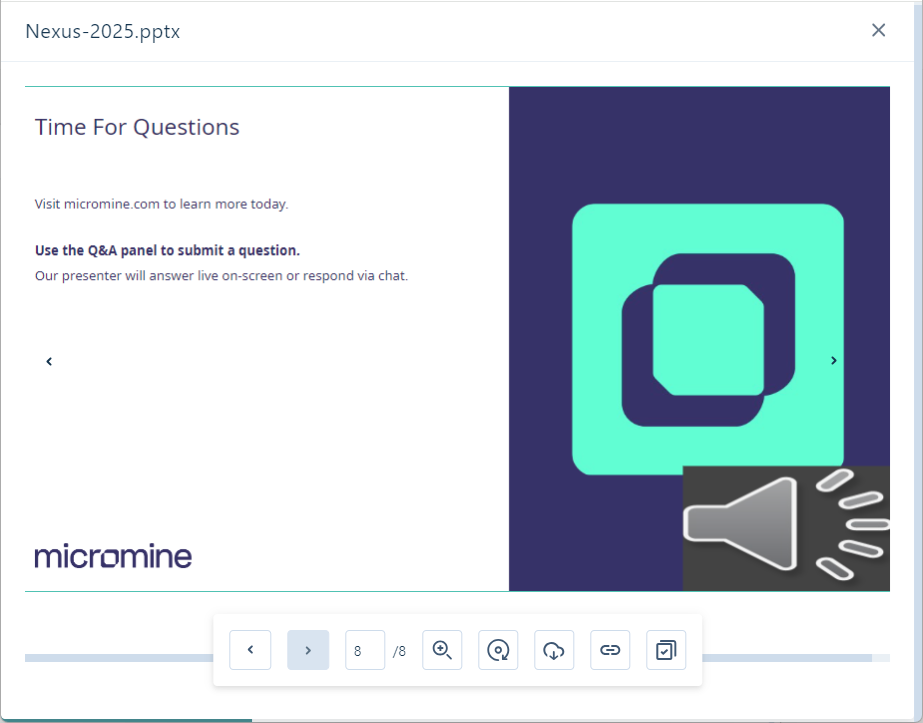Image resolution: width=923 pixels, height=723 pixels.
Task: Download the presentation via cloud icon
Action: coord(554,650)
